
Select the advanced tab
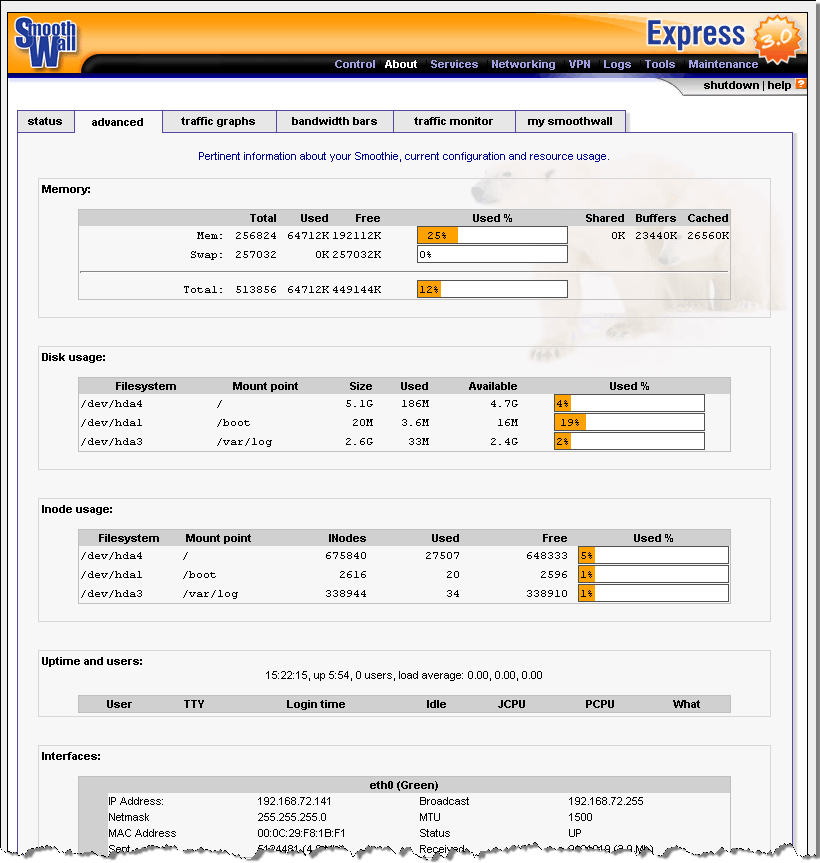[118, 122]
